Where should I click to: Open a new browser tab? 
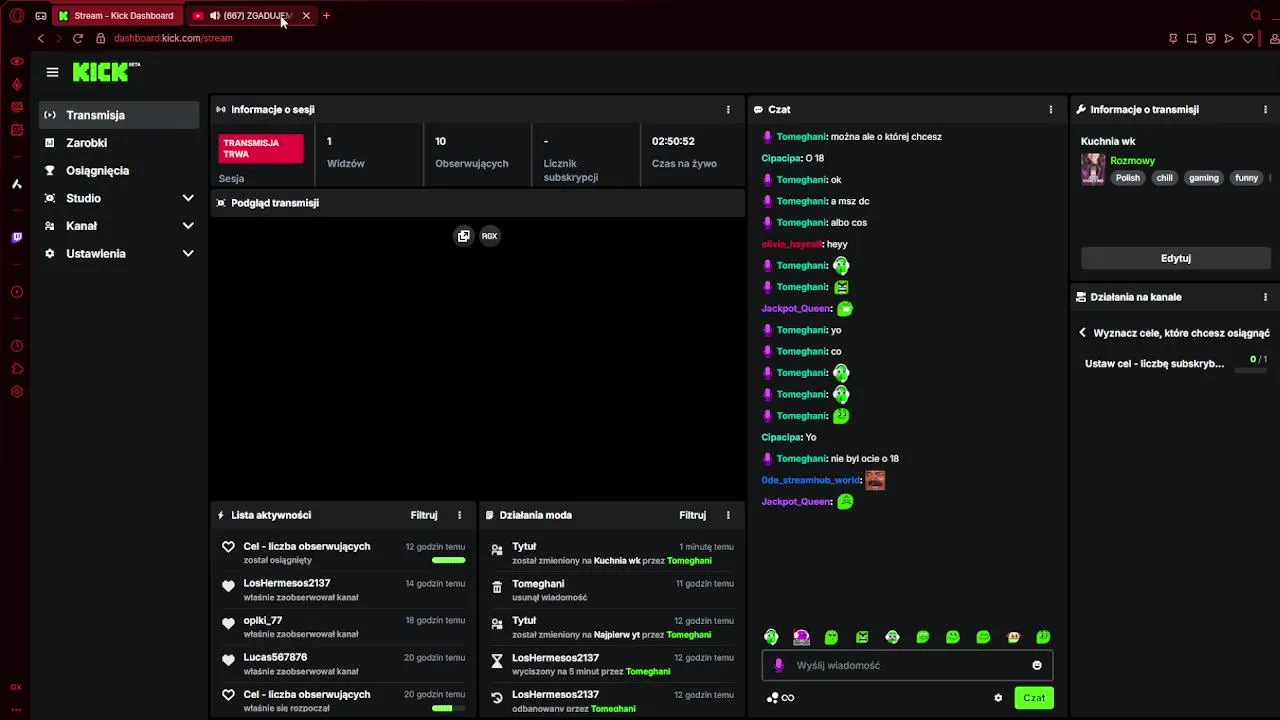(x=326, y=15)
